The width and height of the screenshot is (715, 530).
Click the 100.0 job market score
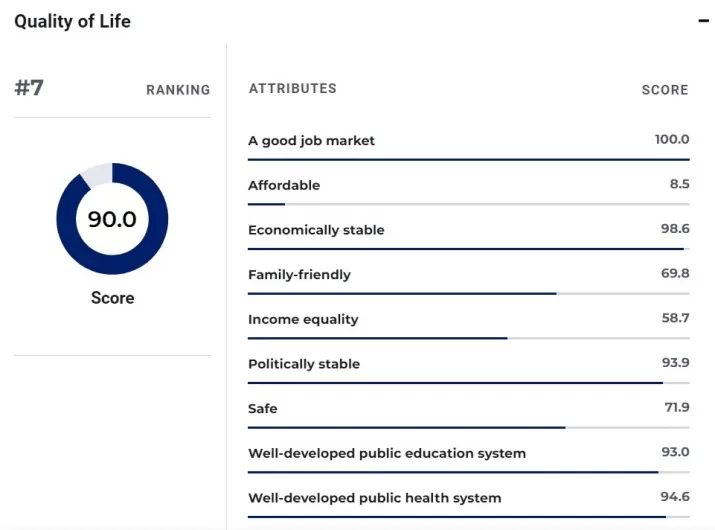coord(672,140)
